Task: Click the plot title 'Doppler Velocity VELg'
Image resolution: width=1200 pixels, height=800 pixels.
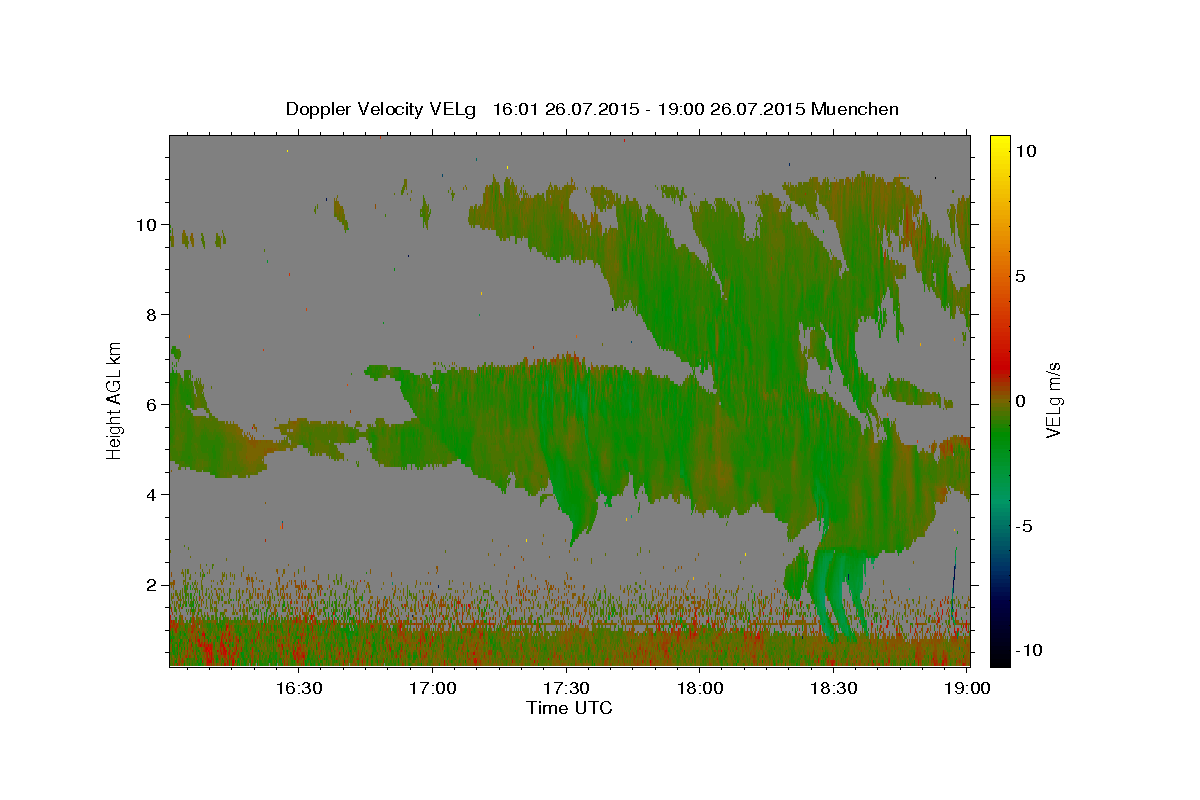Action: click(x=383, y=109)
